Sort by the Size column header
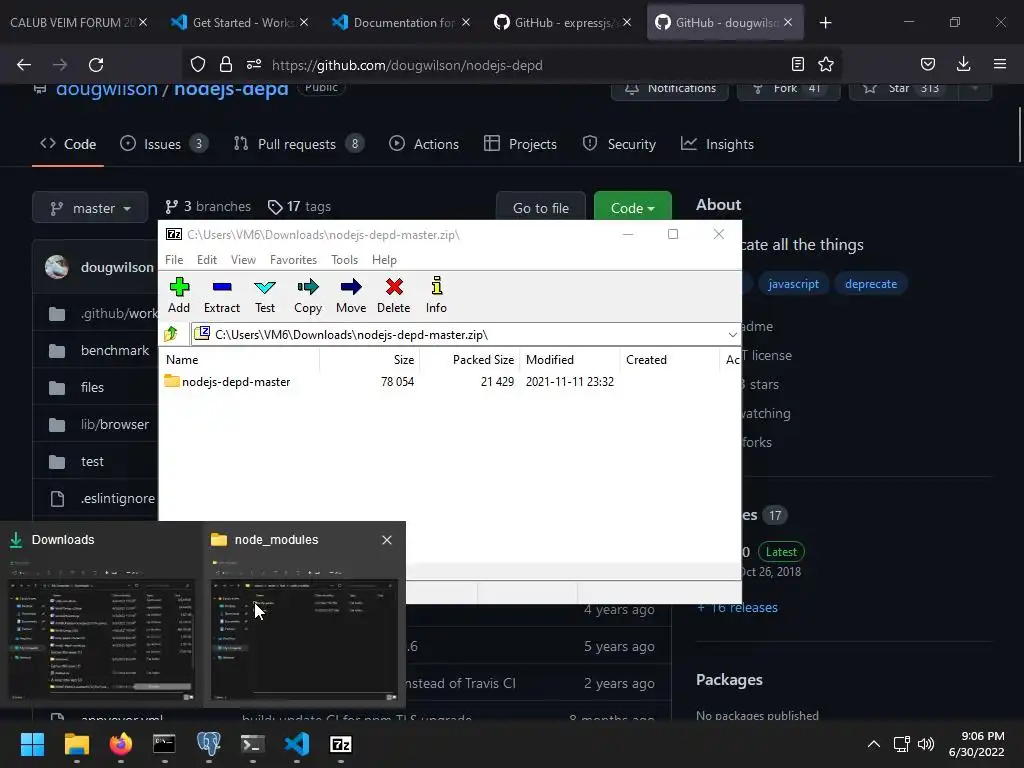The width and height of the screenshot is (1024, 768). 370,360
